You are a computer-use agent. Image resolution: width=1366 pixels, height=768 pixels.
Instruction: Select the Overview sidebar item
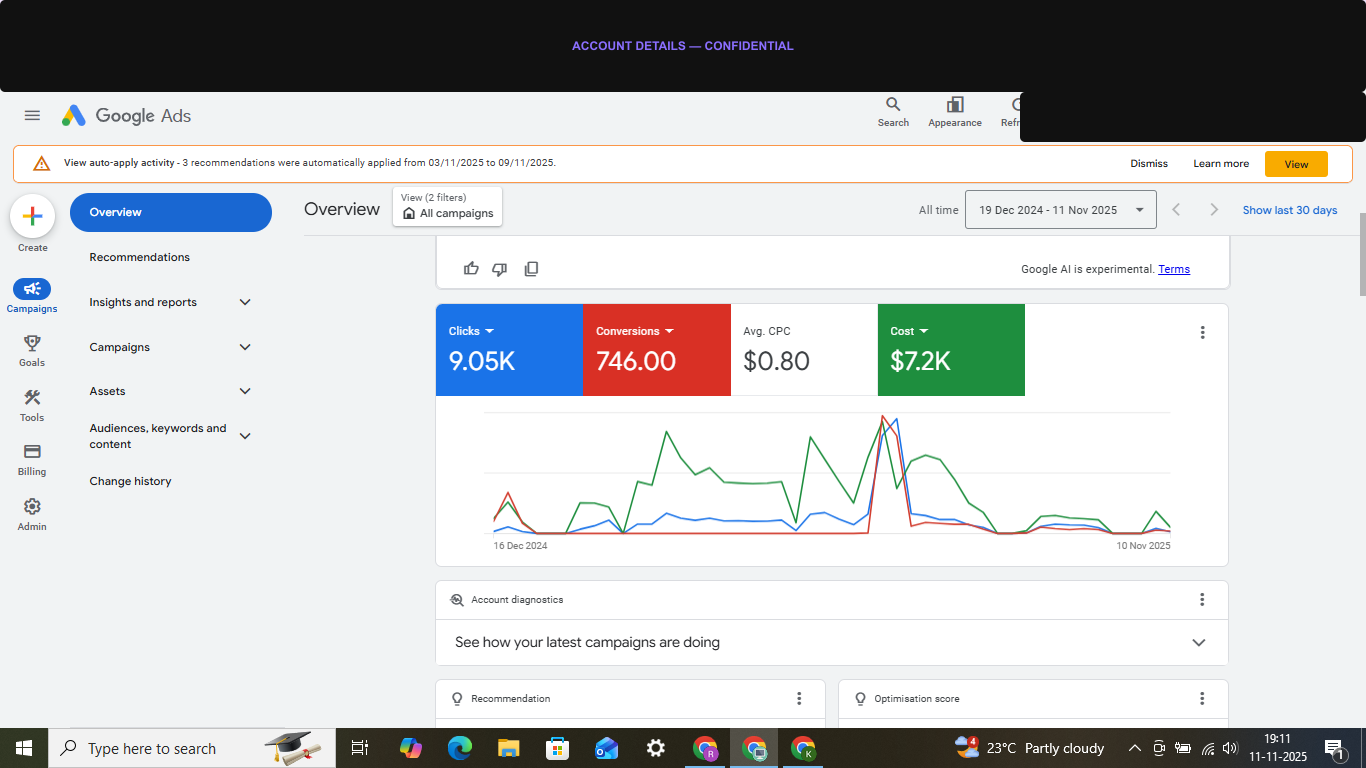170,212
